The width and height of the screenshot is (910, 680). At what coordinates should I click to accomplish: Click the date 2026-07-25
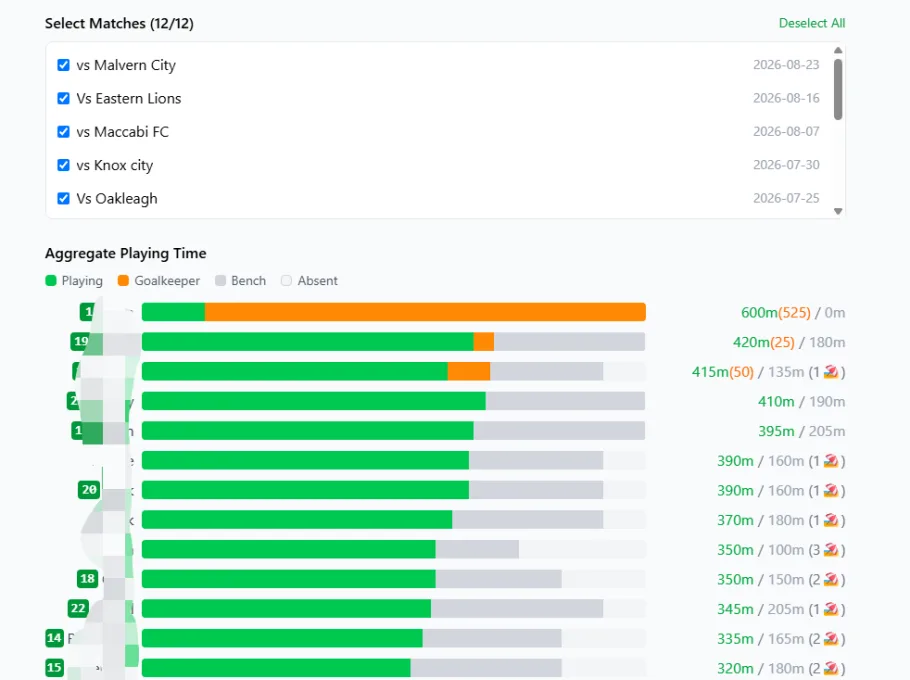click(786, 198)
